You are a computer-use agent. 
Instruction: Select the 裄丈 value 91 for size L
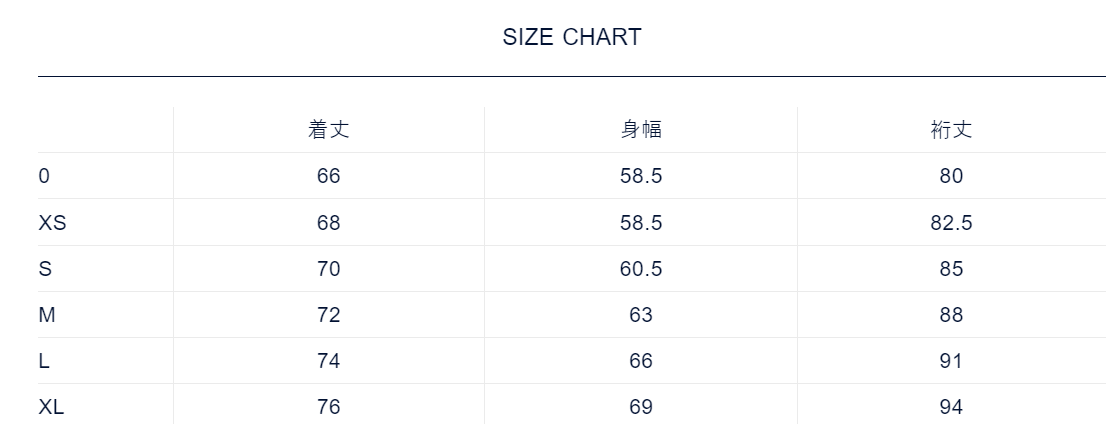[951, 361]
